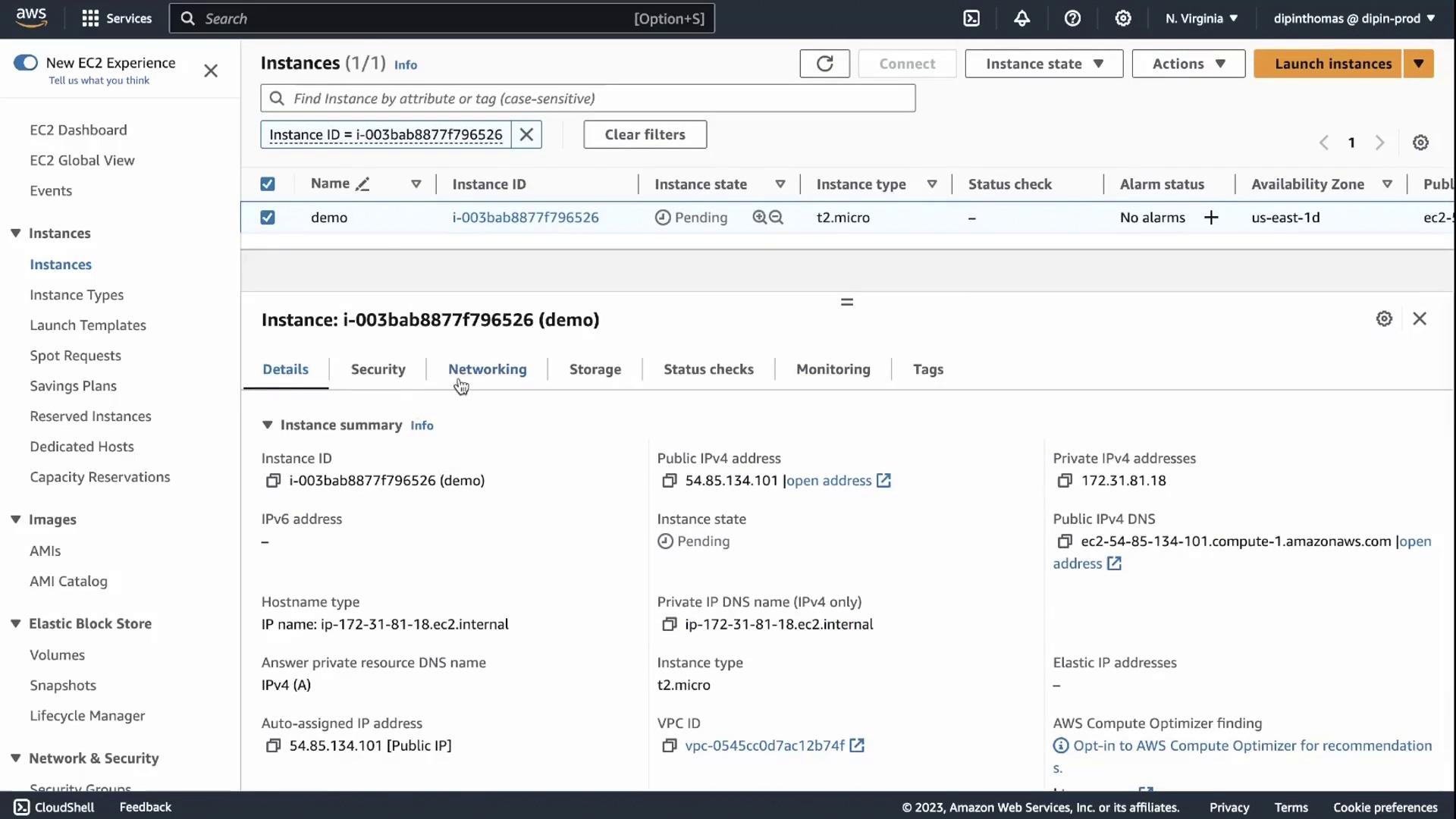The width and height of the screenshot is (1456, 819).
Task: Open the Status checks tab
Action: click(x=708, y=369)
